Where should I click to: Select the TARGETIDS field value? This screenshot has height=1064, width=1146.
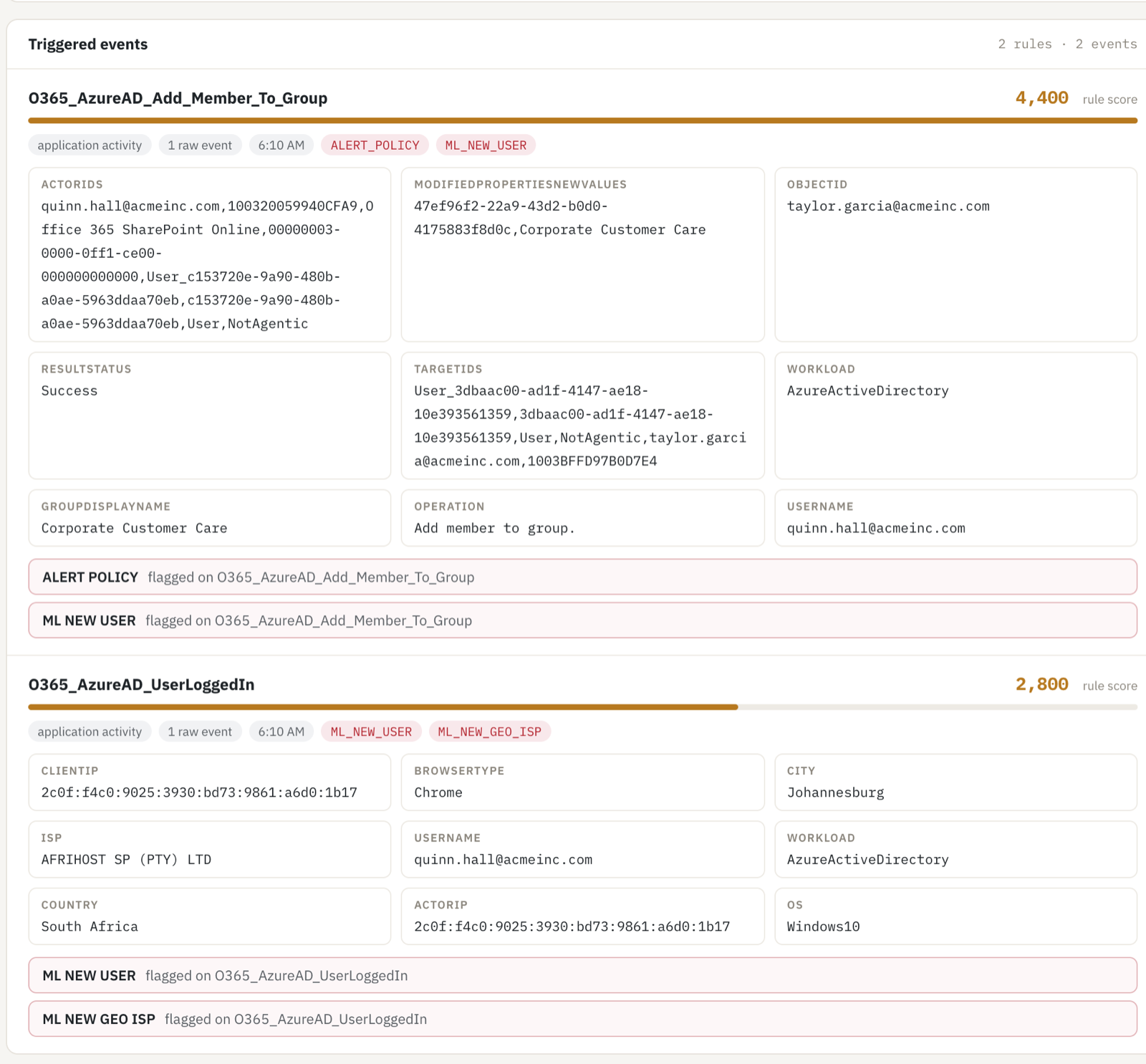pos(580,426)
